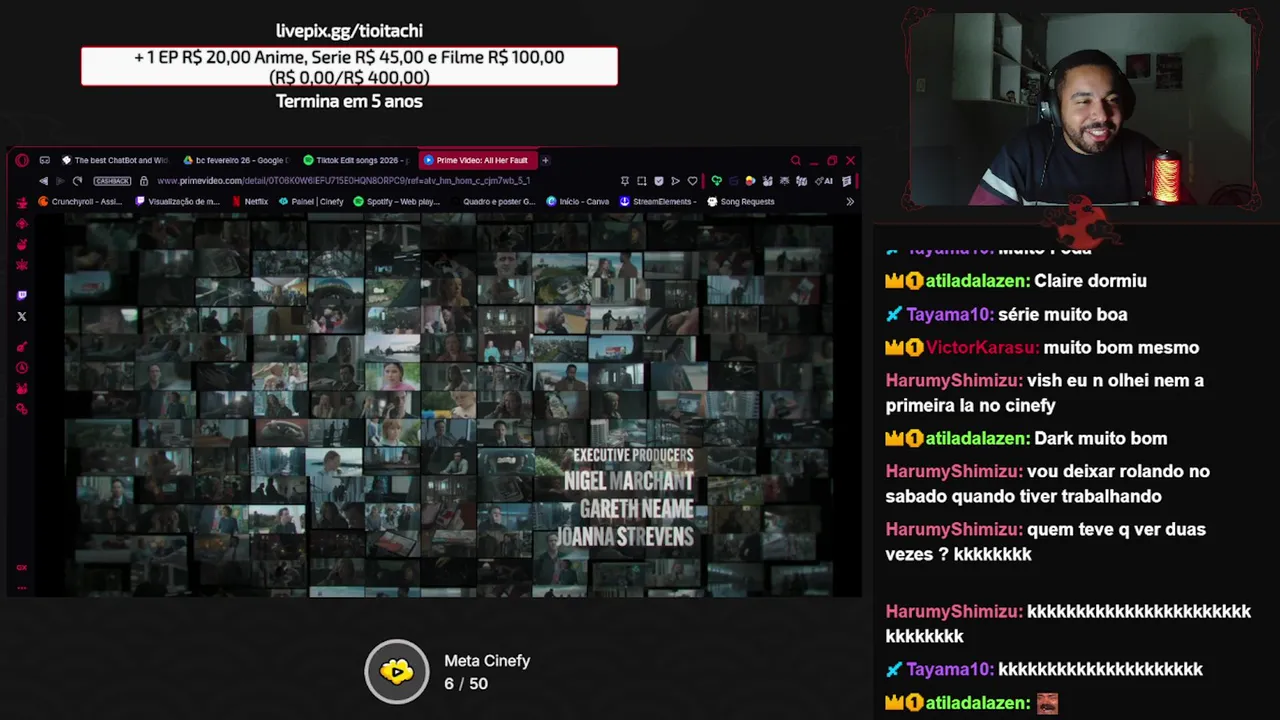
Task: Click the gamepad workspace icon beside Opera logo
Action: point(44,160)
